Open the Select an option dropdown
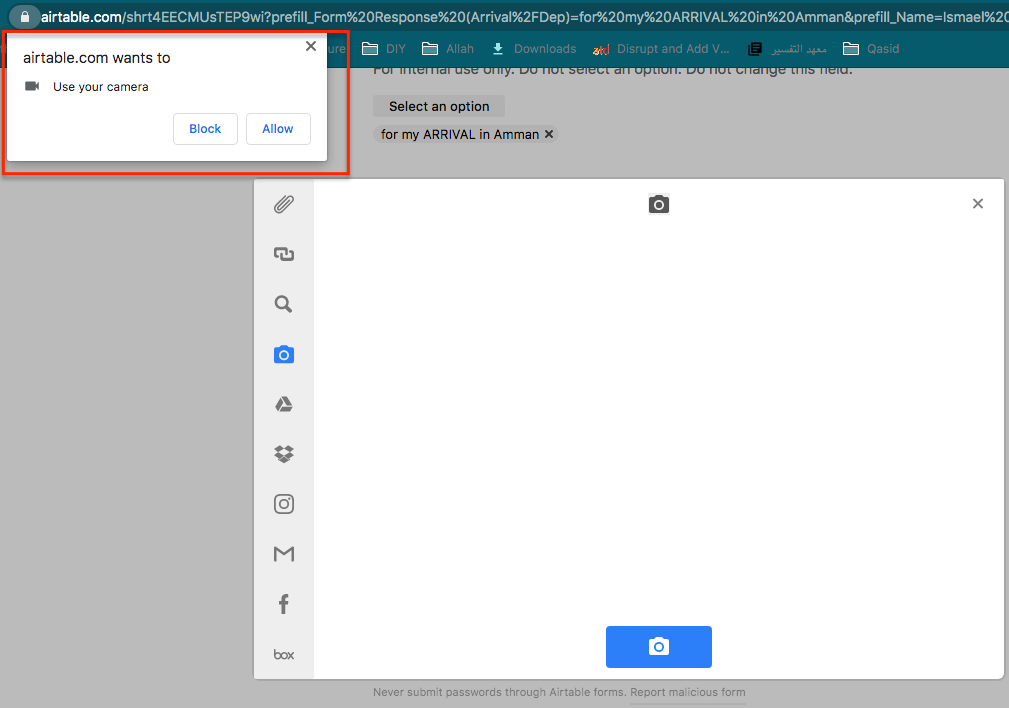Image resolution: width=1009 pixels, height=708 pixels. click(439, 106)
